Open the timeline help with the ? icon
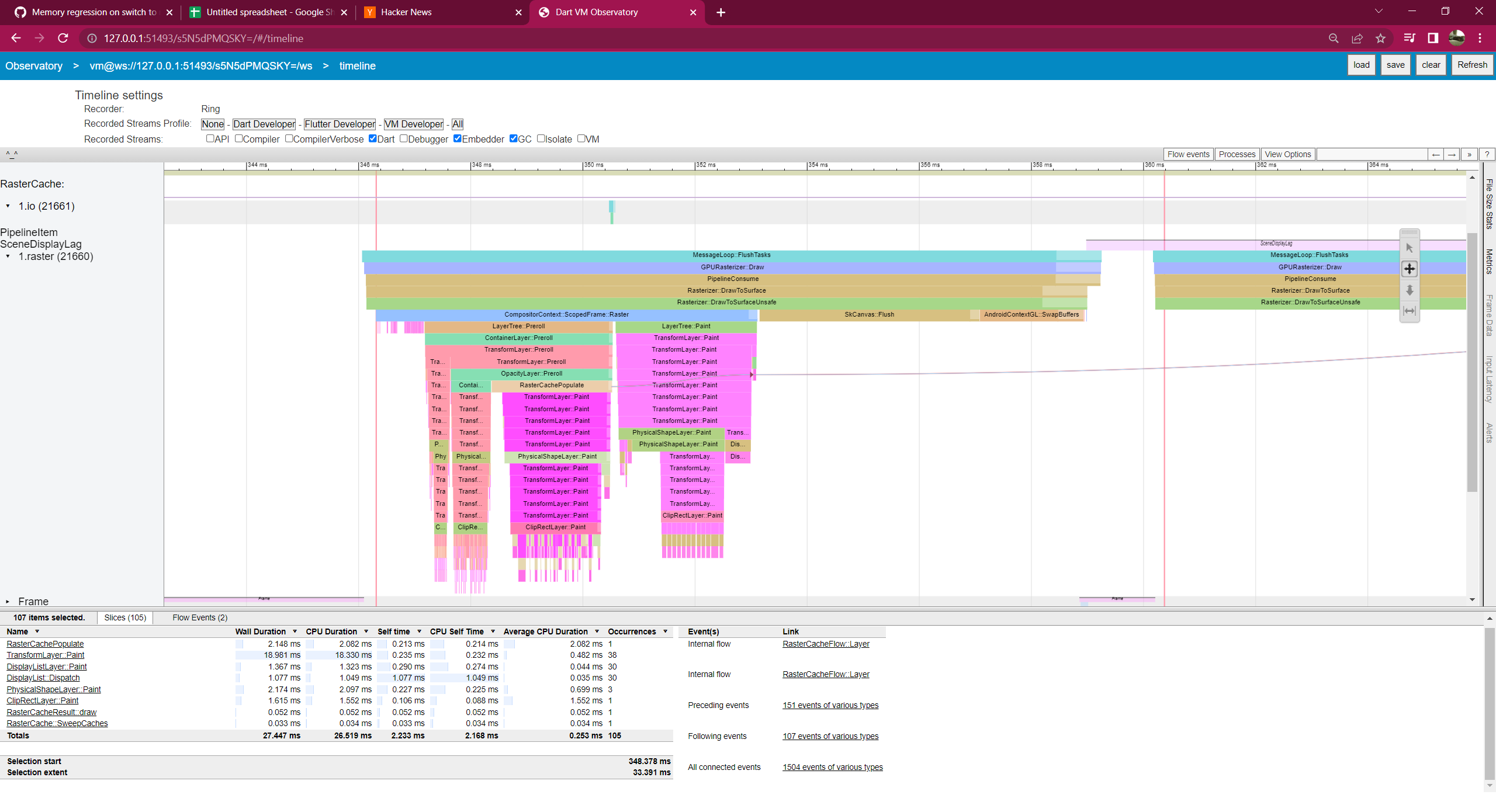 (1487, 154)
